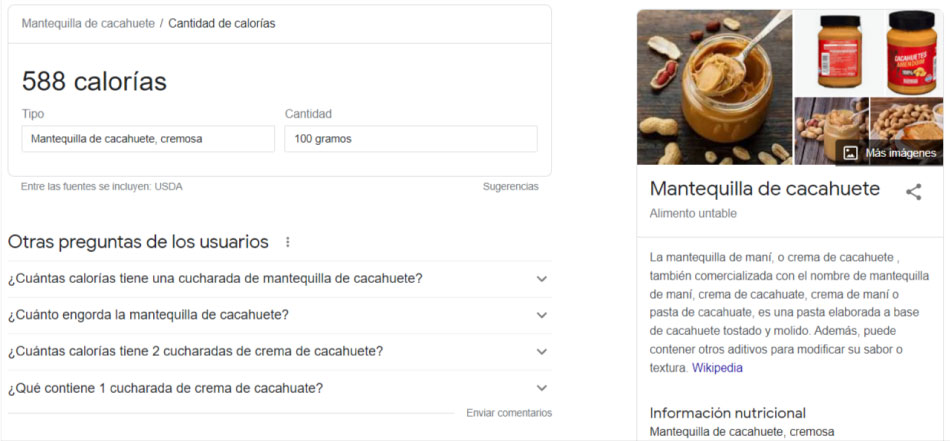The width and height of the screenshot is (950, 441).
Task: Open the large peanut butter jar photo
Action: tap(714, 87)
